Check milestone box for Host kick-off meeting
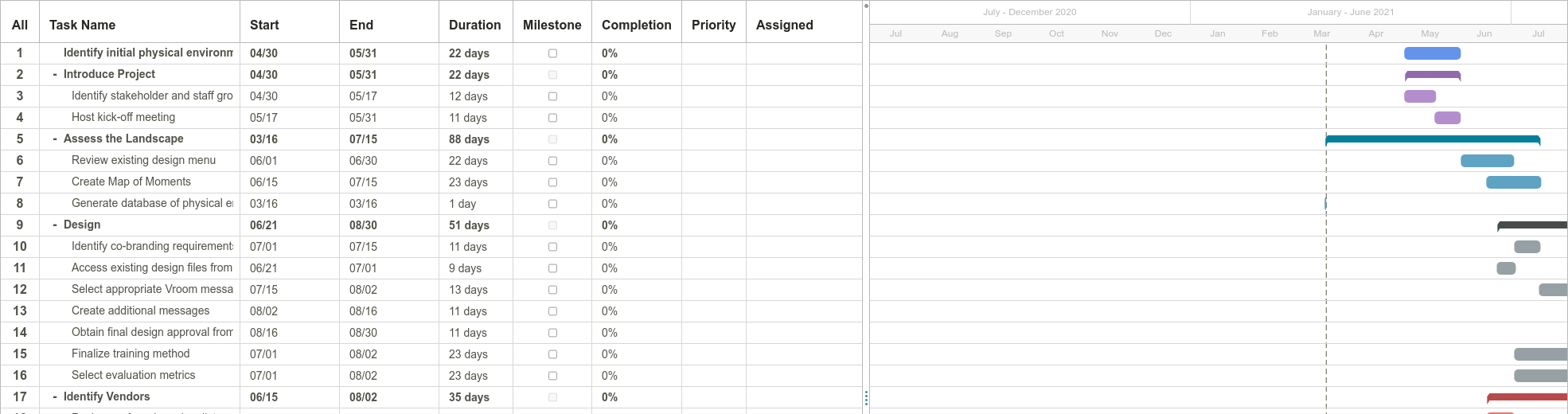 click(x=552, y=118)
